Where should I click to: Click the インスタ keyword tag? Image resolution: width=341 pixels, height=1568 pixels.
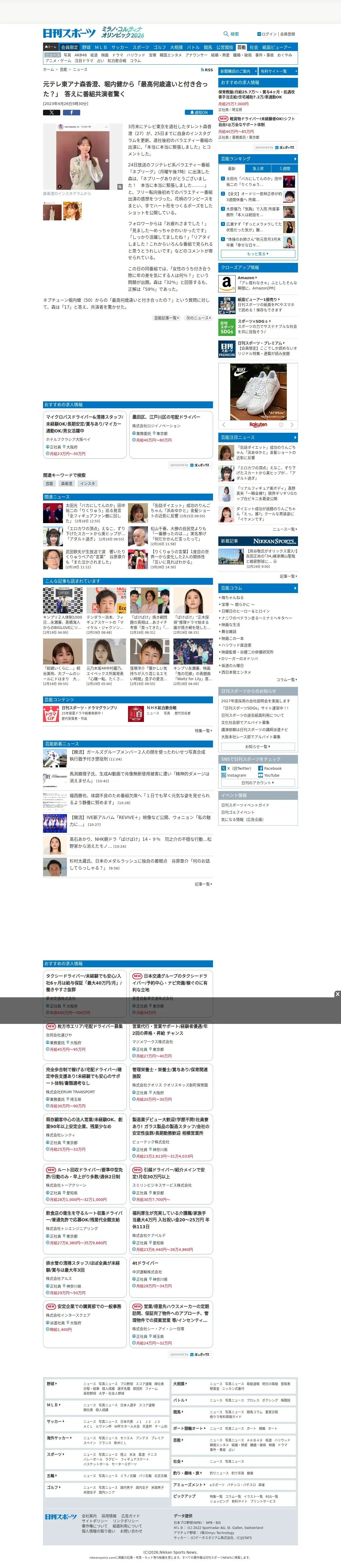(88, 483)
